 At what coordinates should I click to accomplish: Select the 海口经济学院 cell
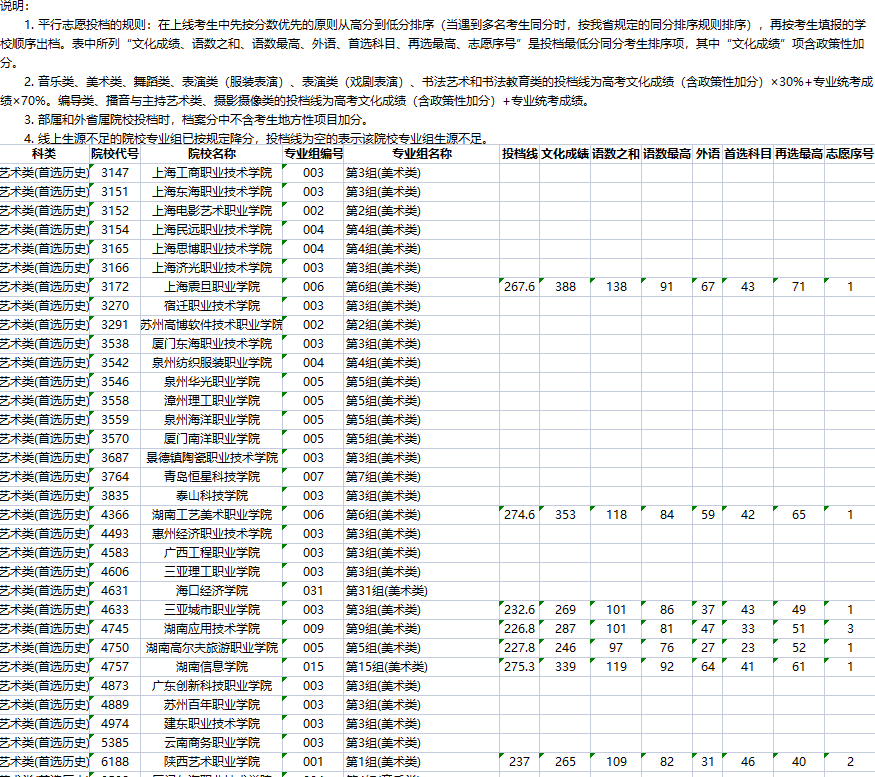click(x=211, y=591)
